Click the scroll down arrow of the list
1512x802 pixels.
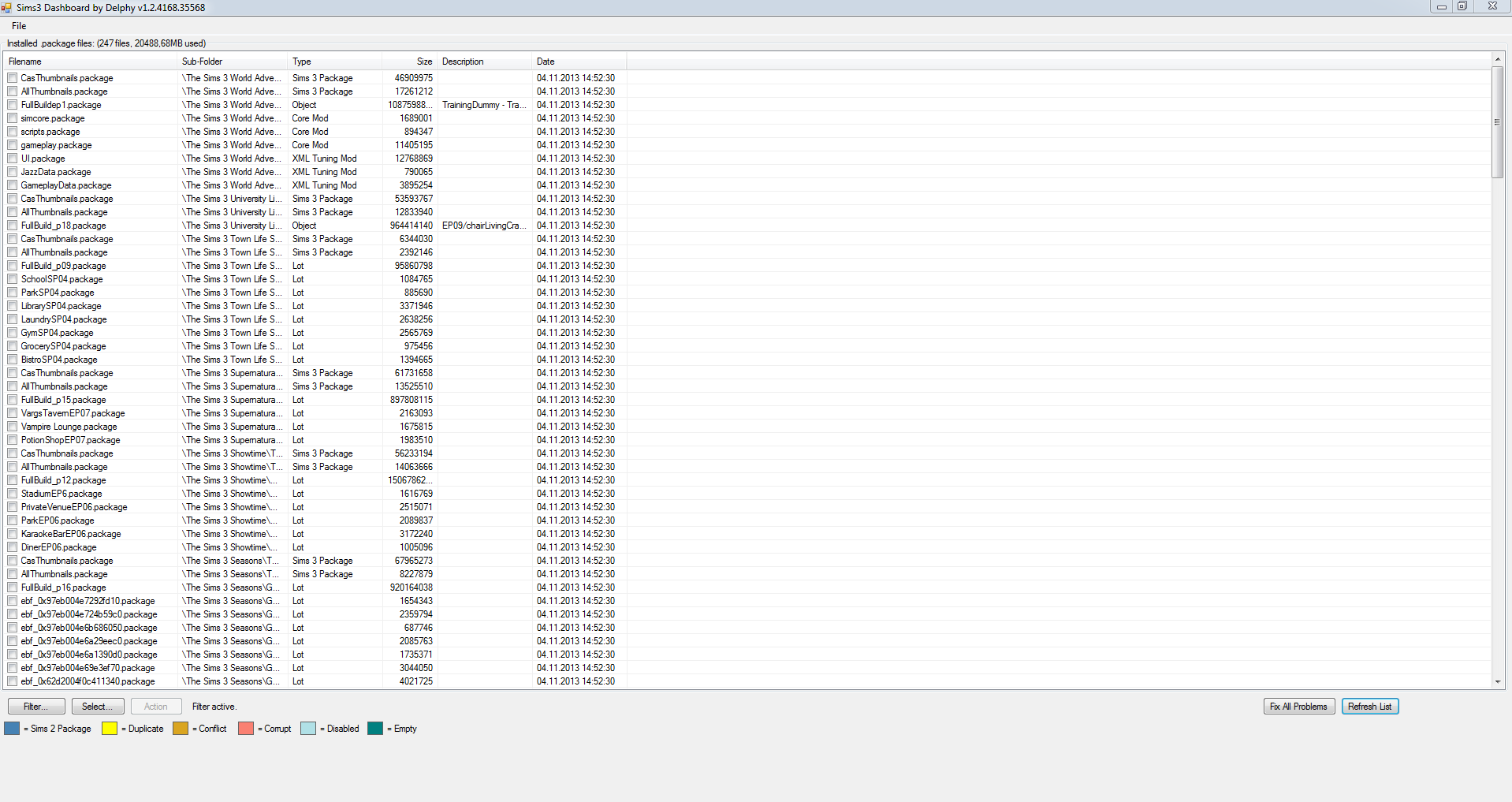(1498, 682)
